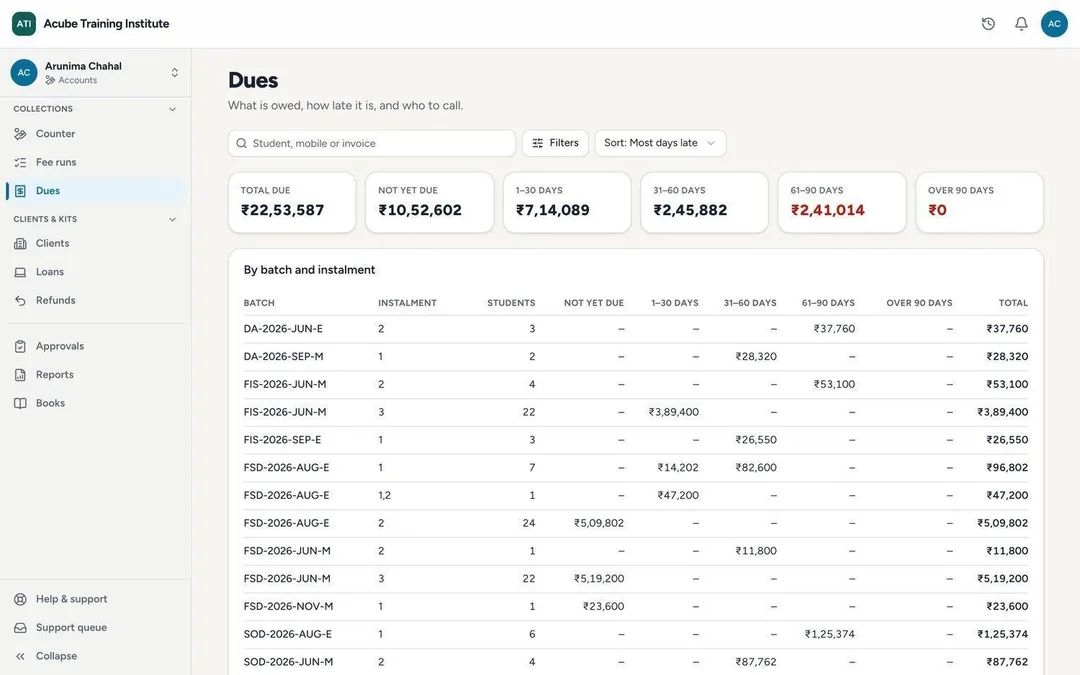Click the Counter icon in sidebar

pos(20,134)
